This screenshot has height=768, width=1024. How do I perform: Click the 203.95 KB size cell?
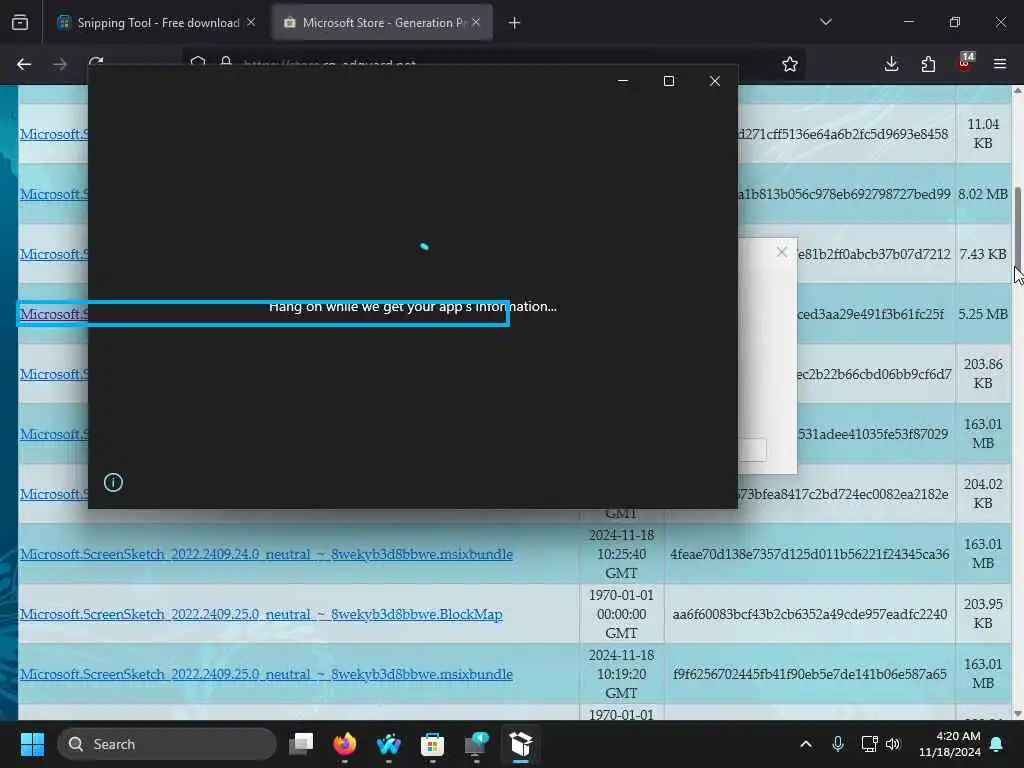983,614
